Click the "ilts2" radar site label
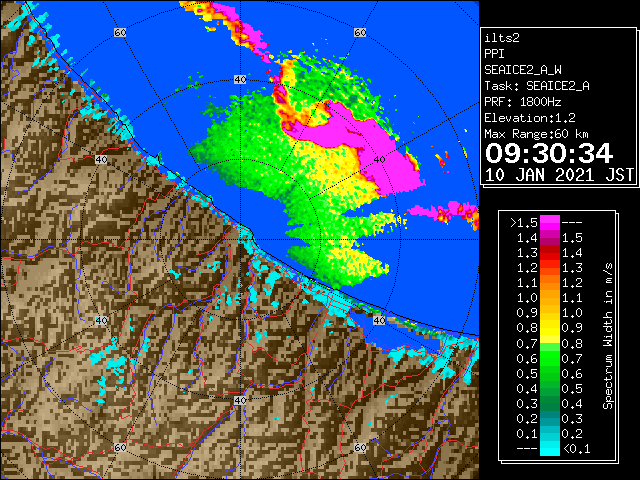The image size is (640, 480). [x=502, y=38]
